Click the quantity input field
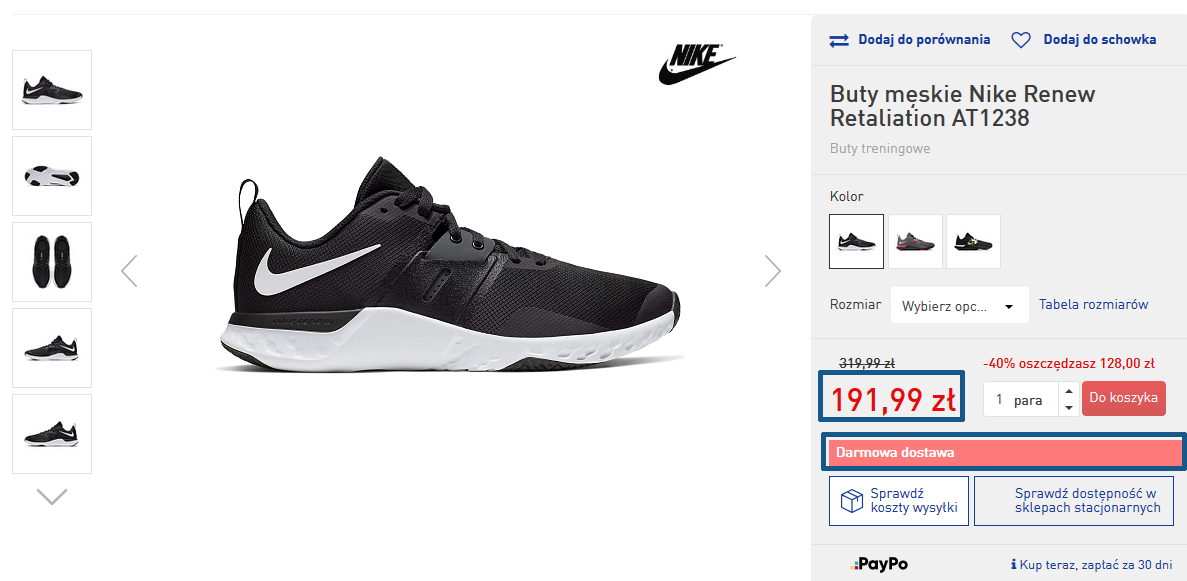The image size is (1187, 581). [x=1018, y=400]
